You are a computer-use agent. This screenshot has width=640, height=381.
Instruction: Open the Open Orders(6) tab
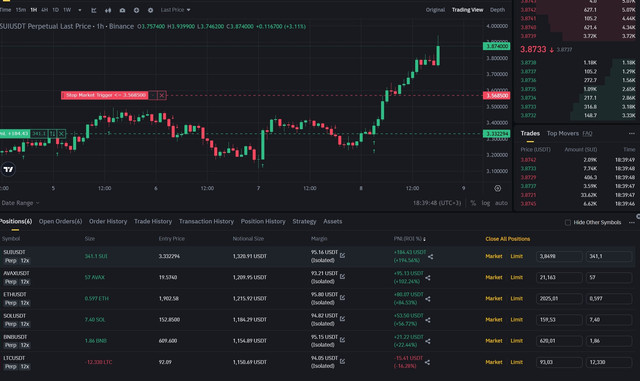pyautogui.click(x=60, y=221)
